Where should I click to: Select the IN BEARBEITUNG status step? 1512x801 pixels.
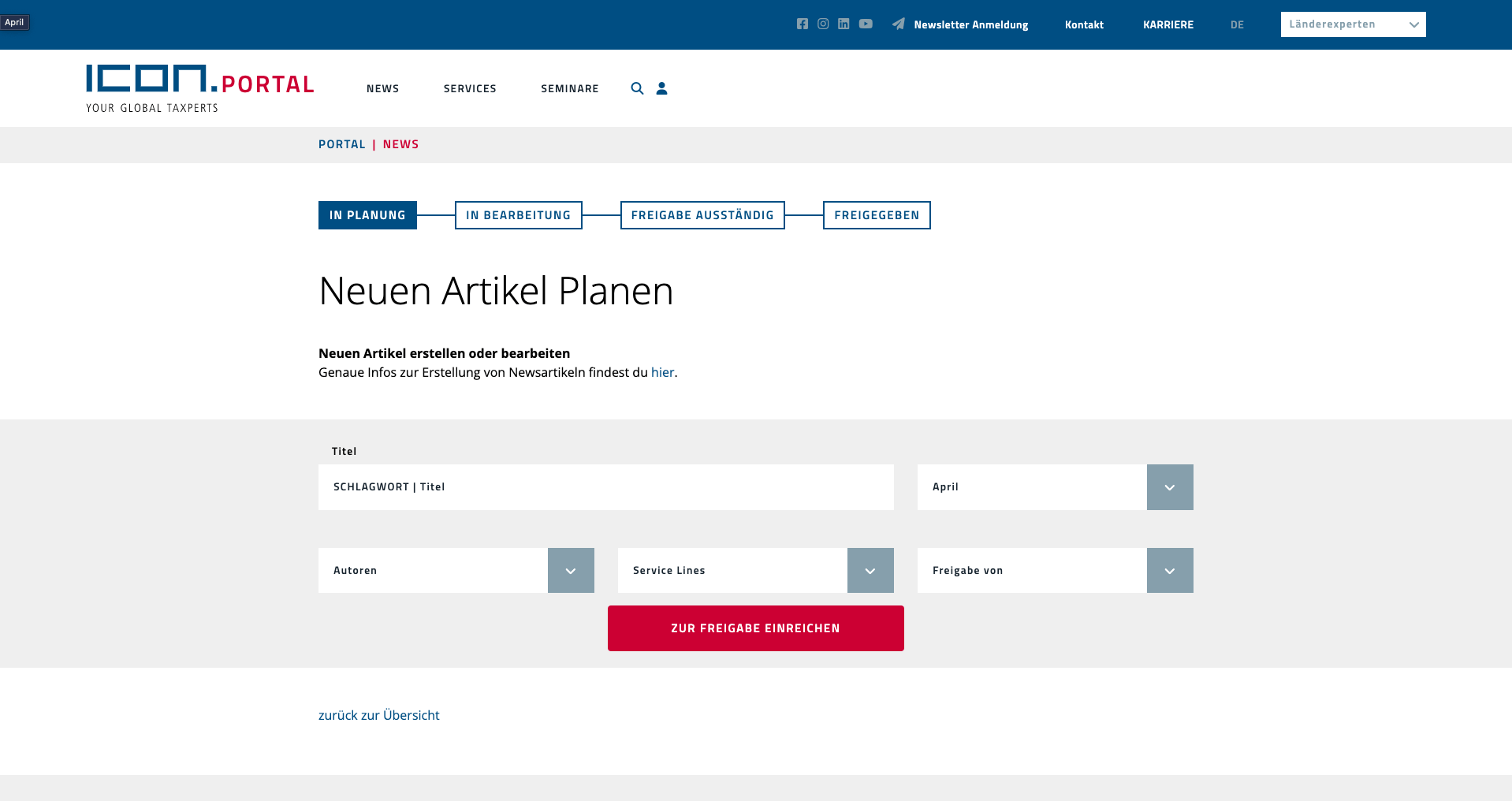(518, 215)
